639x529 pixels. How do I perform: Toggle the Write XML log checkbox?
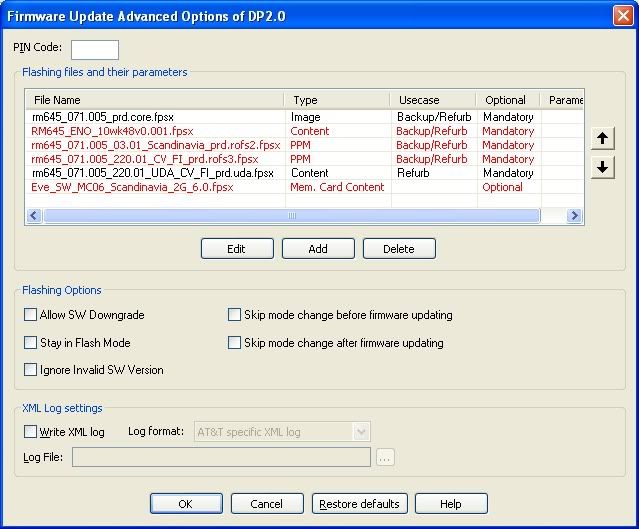coord(30,432)
